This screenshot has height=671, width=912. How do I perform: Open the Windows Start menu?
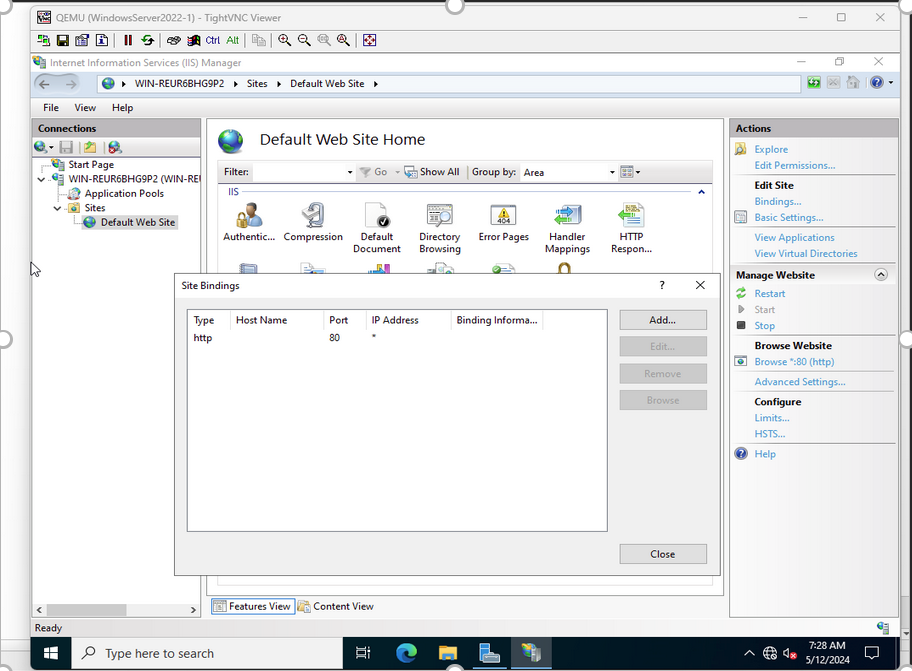(x=51, y=654)
